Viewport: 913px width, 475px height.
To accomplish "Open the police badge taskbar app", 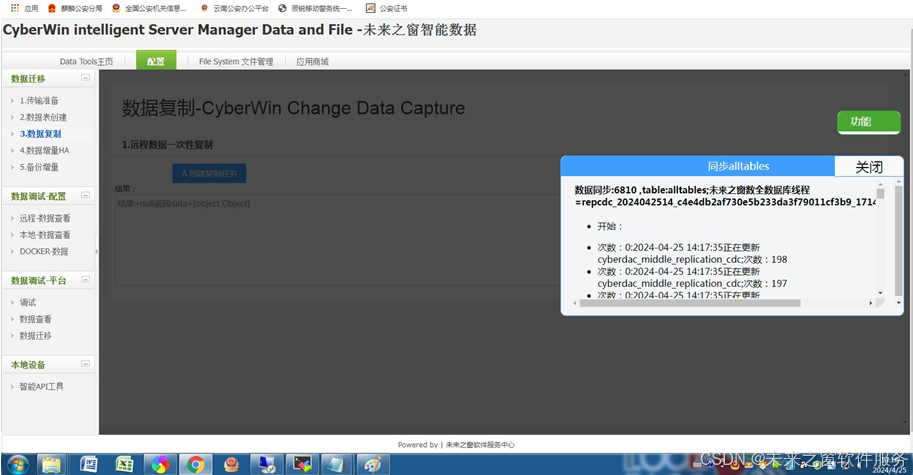I will pos(231,465).
